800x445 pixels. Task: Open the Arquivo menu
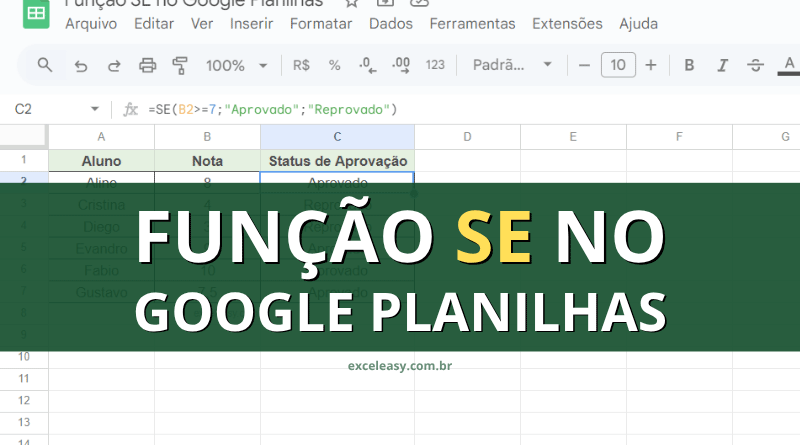(x=91, y=24)
